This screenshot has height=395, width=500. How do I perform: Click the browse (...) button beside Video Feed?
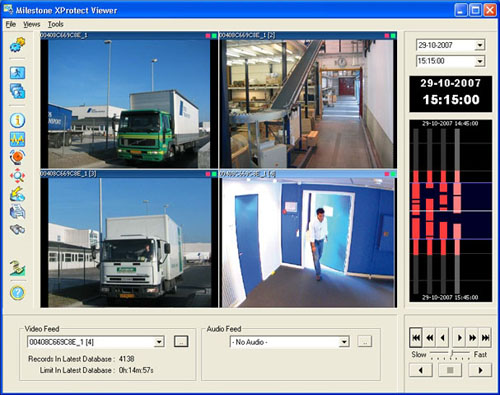[181, 341]
